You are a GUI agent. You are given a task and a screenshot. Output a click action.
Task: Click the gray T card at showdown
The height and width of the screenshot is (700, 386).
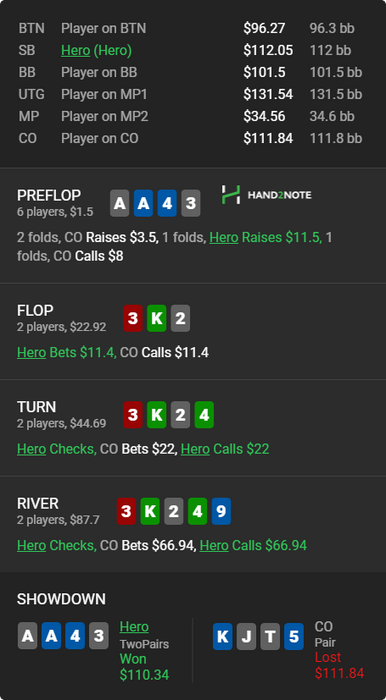(270, 636)
